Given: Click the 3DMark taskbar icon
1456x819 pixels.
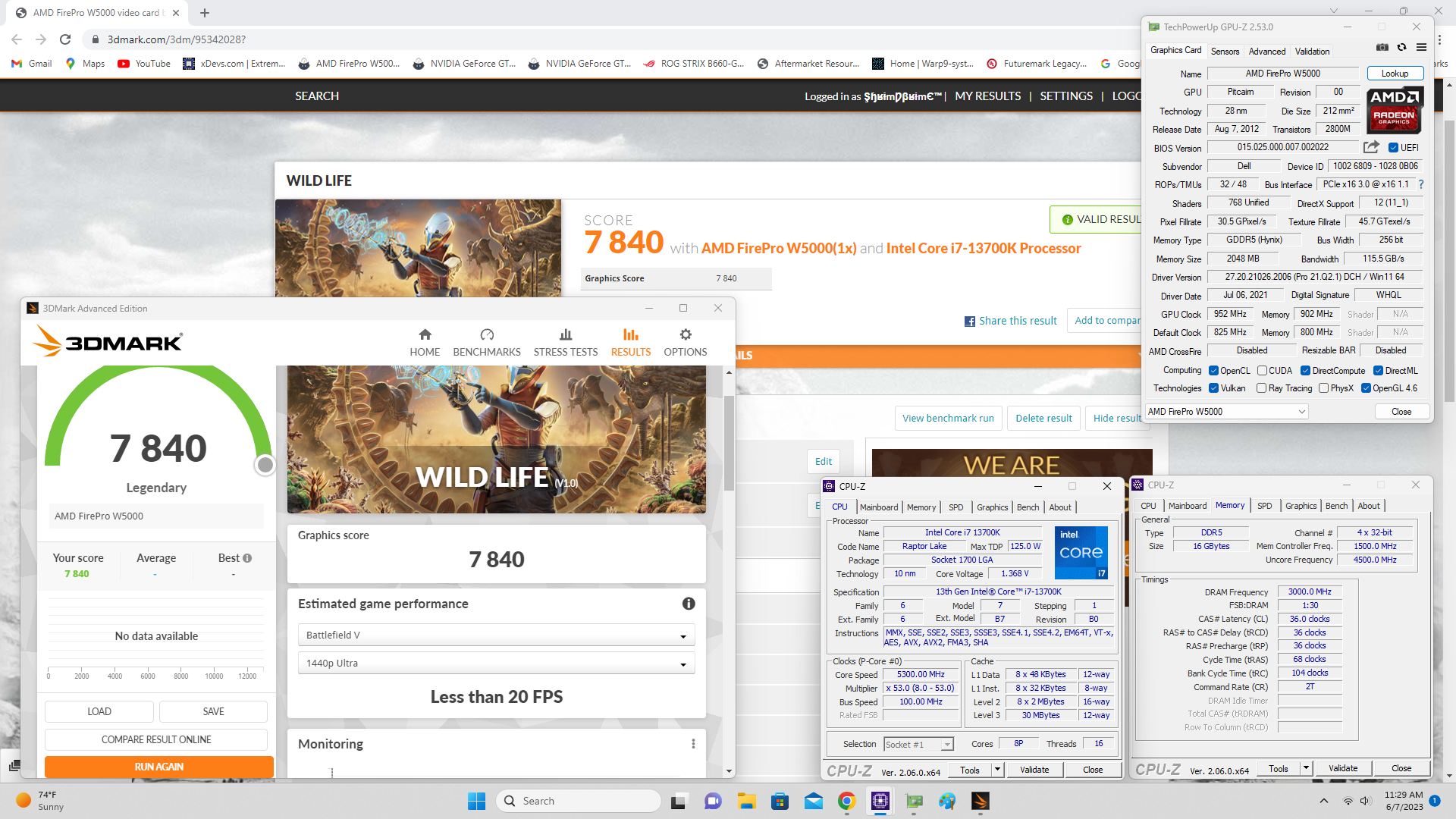Looking at the screenshot, I should 981,801.
